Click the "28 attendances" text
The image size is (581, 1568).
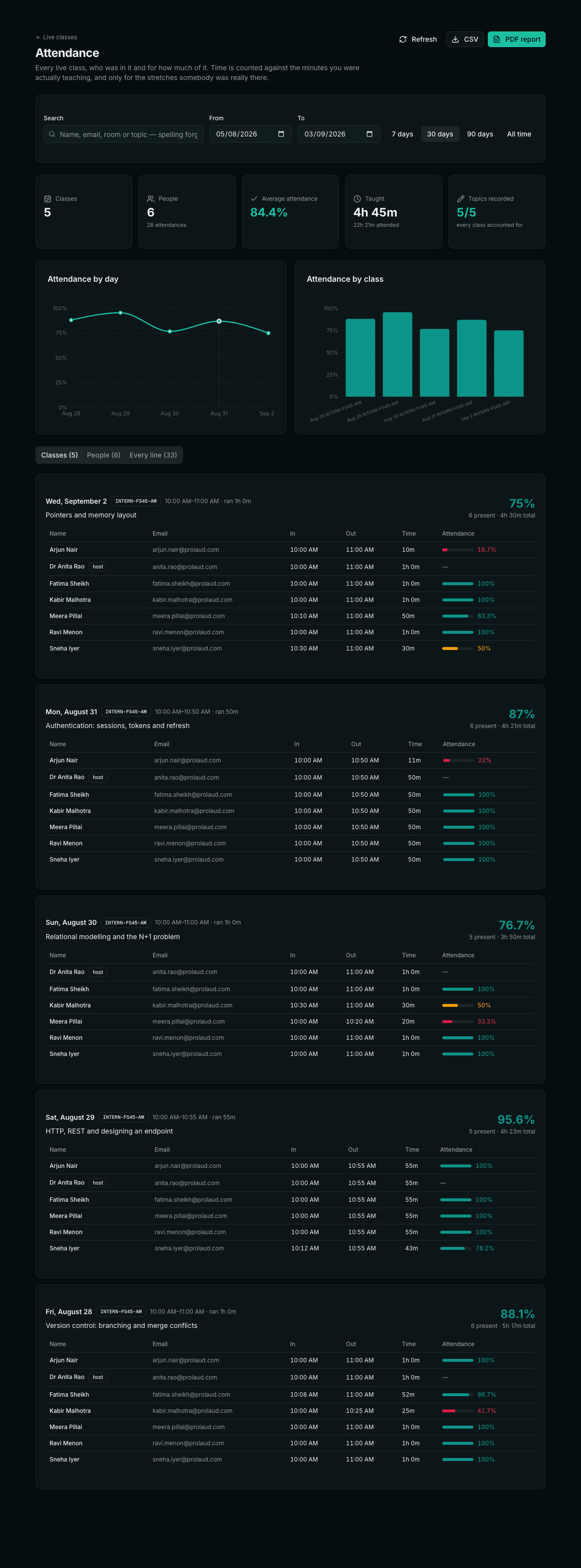(167, 225)
